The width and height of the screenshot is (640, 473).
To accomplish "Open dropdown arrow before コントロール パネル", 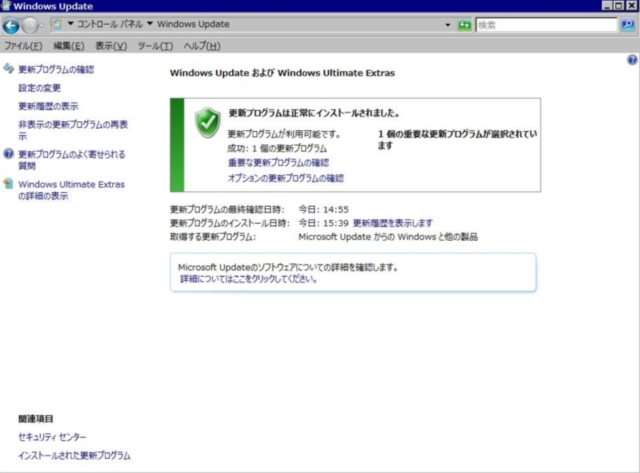I will pyautogui.click(x=71, y=24).
